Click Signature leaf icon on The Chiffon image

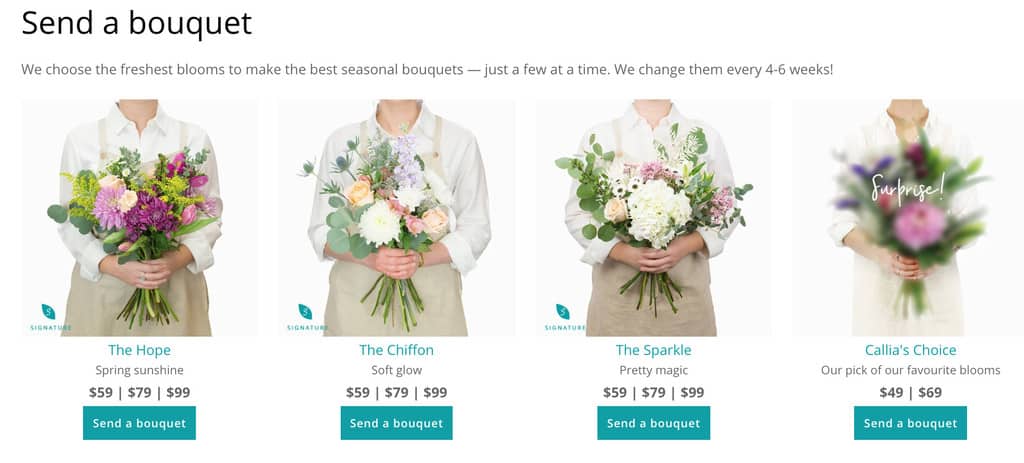(x=306, y=311)
